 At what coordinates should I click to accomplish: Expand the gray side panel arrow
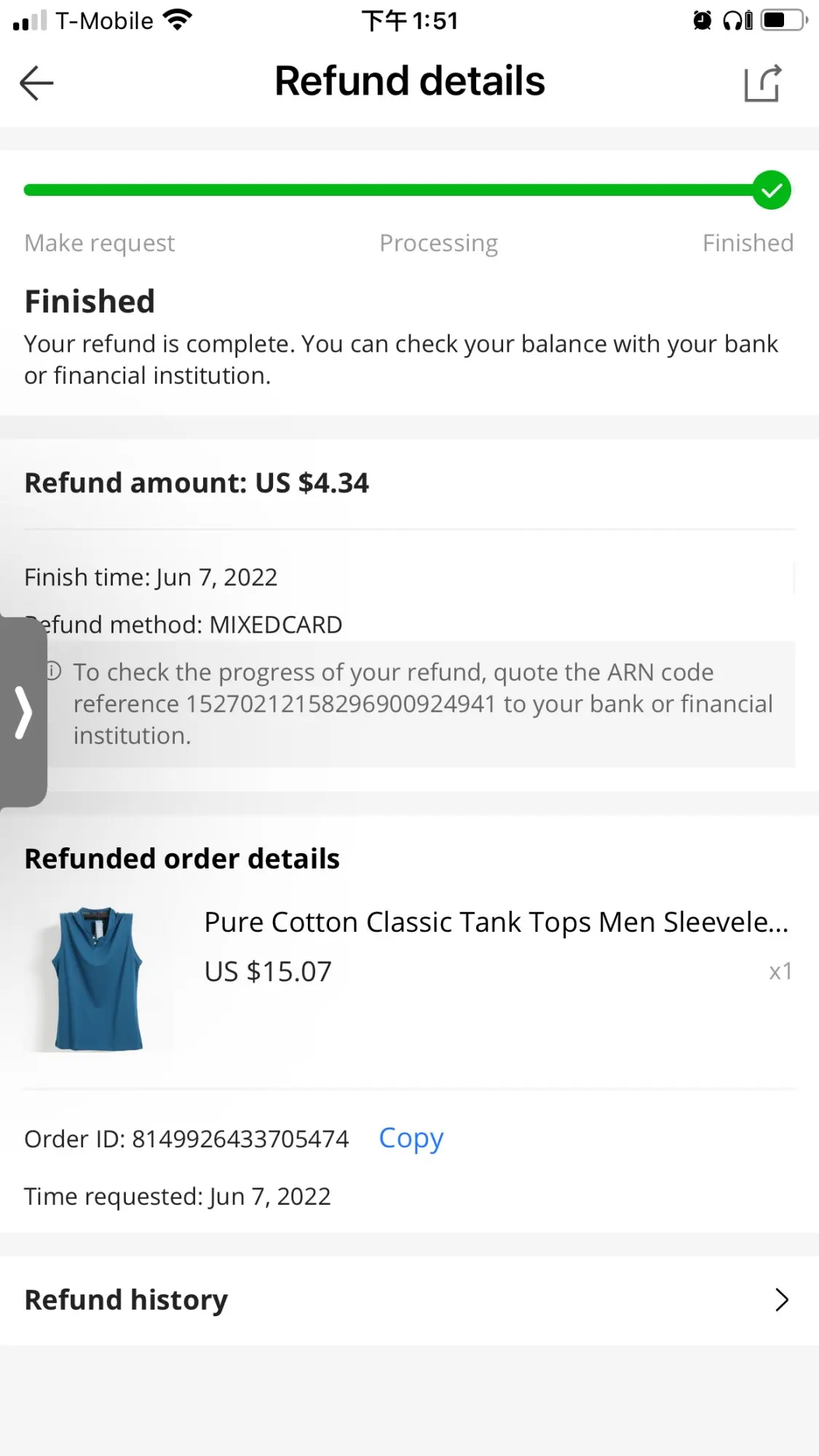point(23,712)
